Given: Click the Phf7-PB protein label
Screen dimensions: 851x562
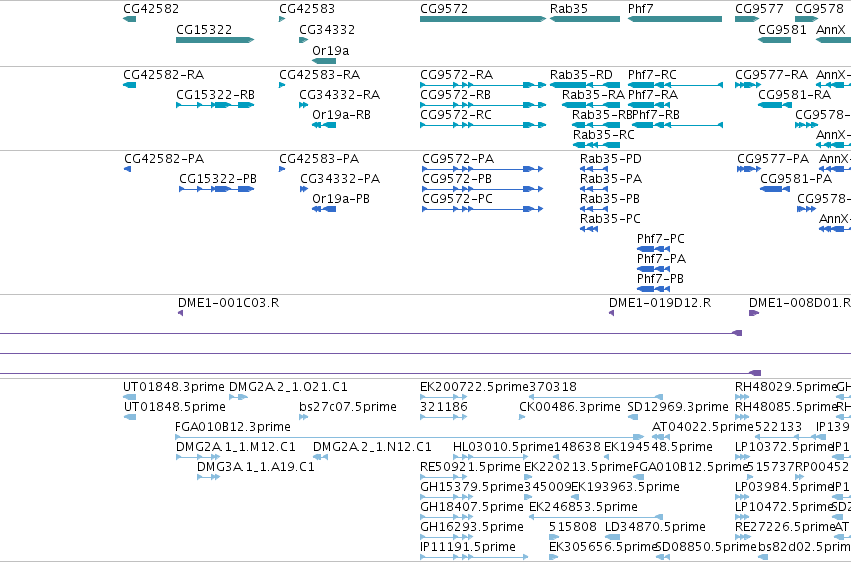Looking at the screenshot, I should click(660, 278).
